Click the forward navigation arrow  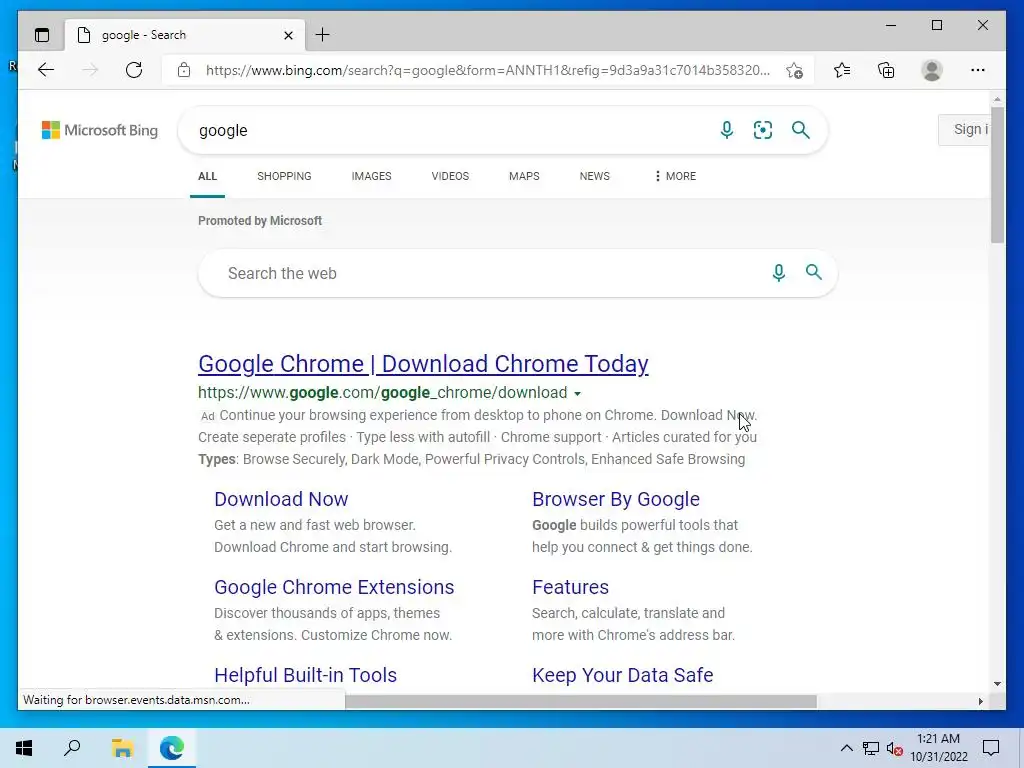pos(90,70)
